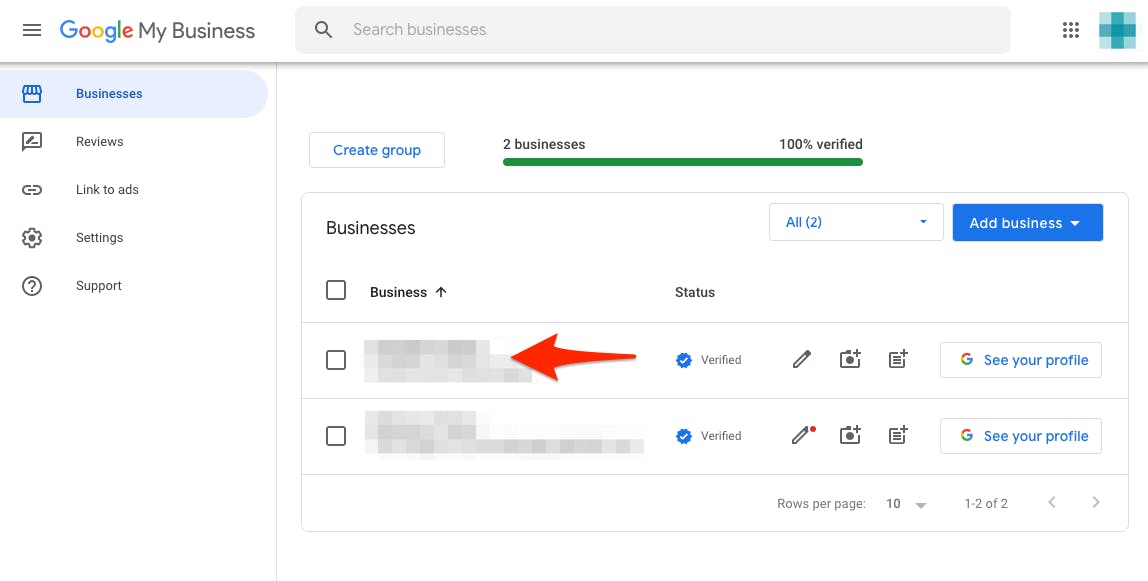Click the Search businesses field
The height and width of the screenshot is (581, 1148).
coord(660,30)
